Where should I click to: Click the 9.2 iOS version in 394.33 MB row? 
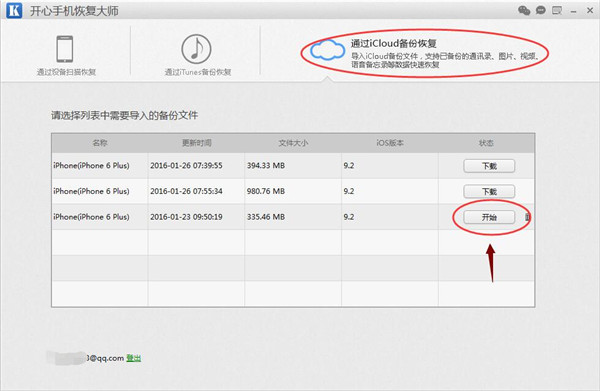click(x=349, y=166)
